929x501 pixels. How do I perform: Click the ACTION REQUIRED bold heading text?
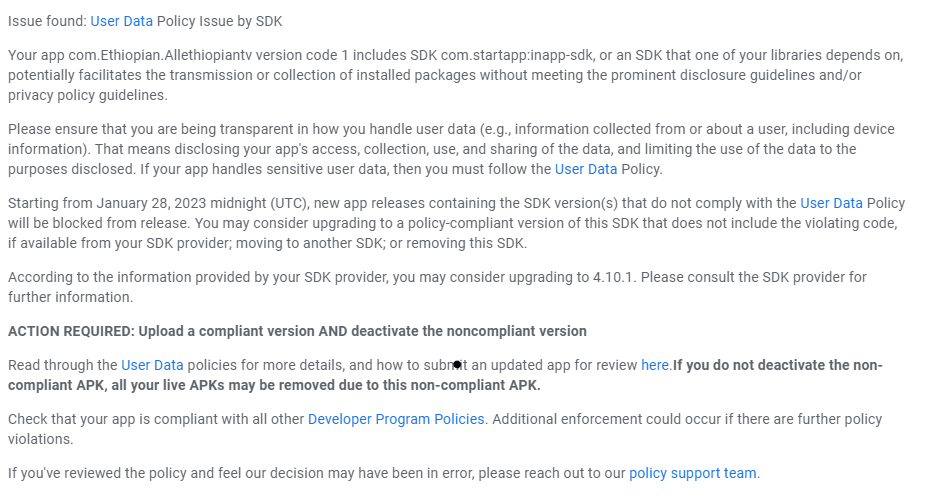coord(297,331)
